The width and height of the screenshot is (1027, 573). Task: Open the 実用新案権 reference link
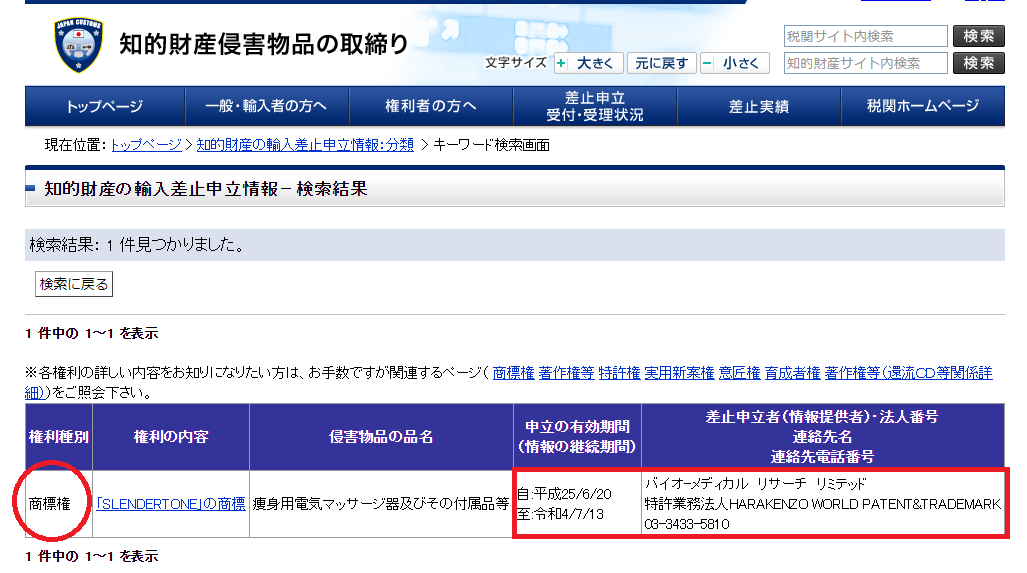pos(679,373)
